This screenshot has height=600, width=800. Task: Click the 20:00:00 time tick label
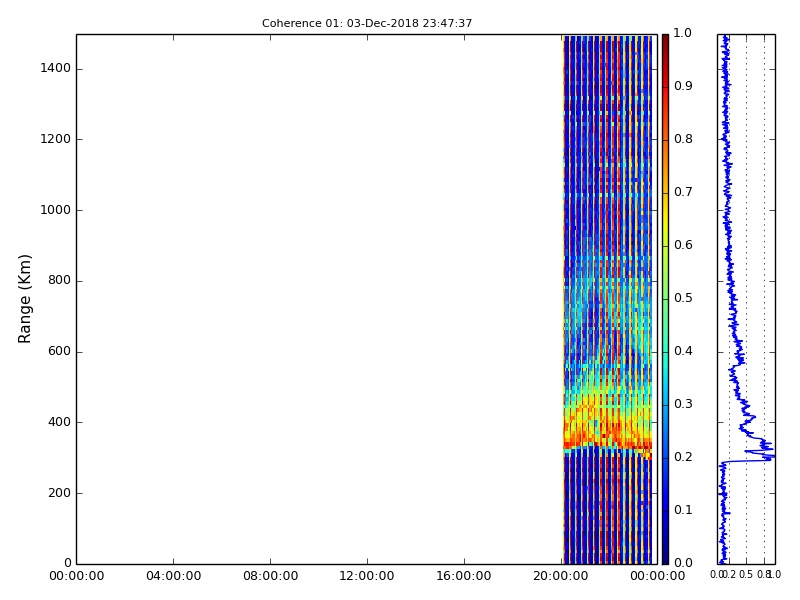(x=561, y=576)
